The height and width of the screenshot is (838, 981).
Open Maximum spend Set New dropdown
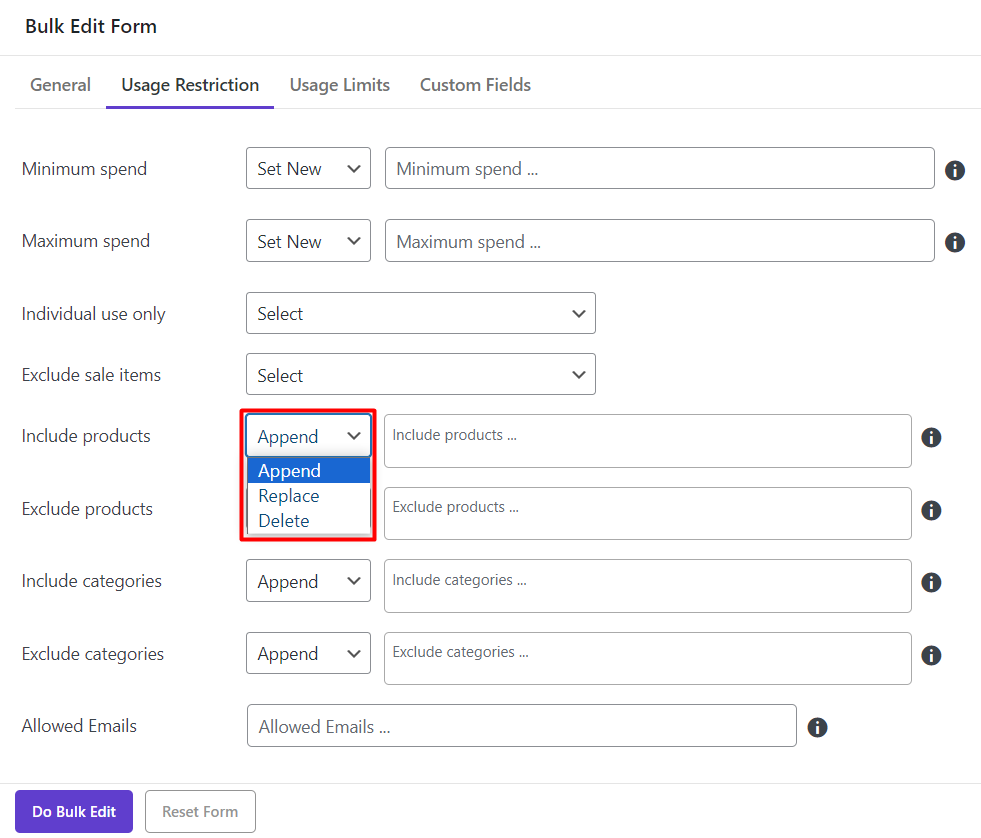[308, 241]
